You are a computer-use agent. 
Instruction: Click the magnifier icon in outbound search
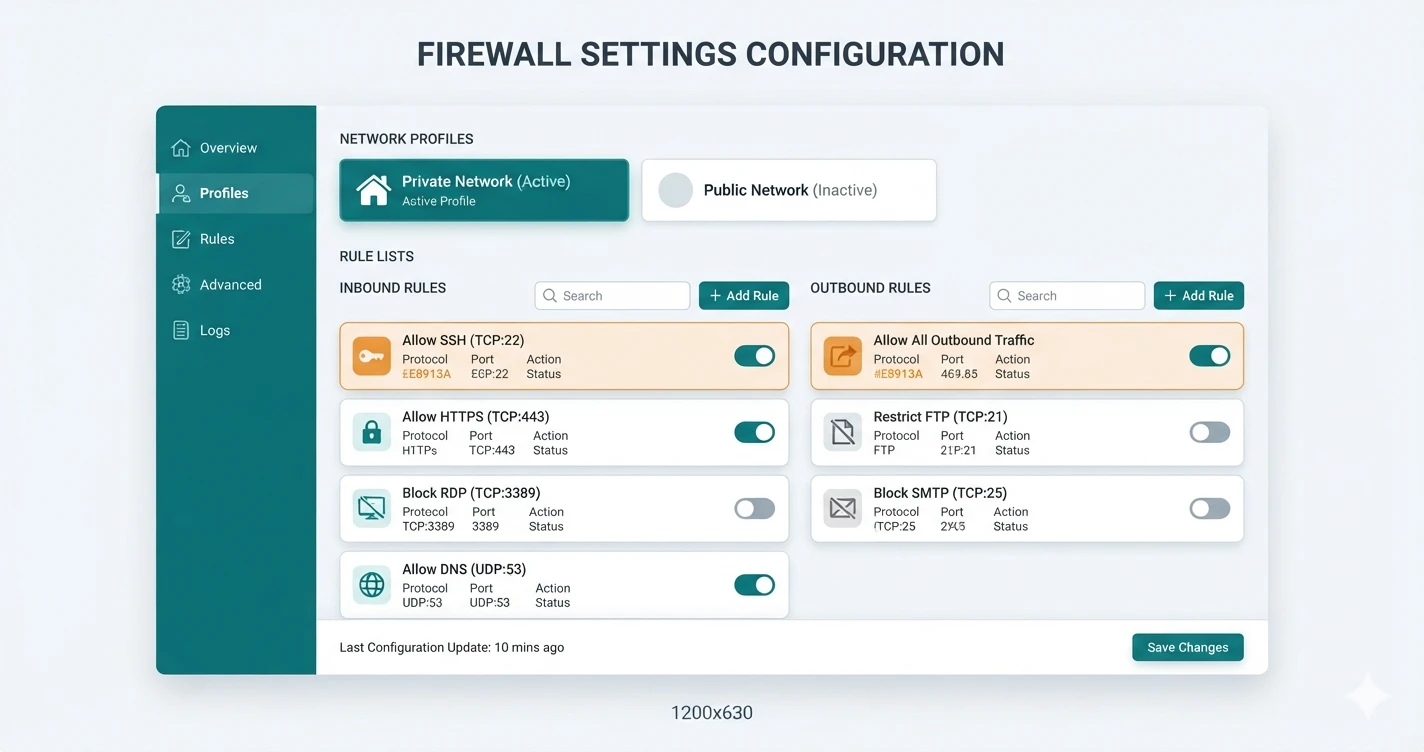tap(1004, 296)
